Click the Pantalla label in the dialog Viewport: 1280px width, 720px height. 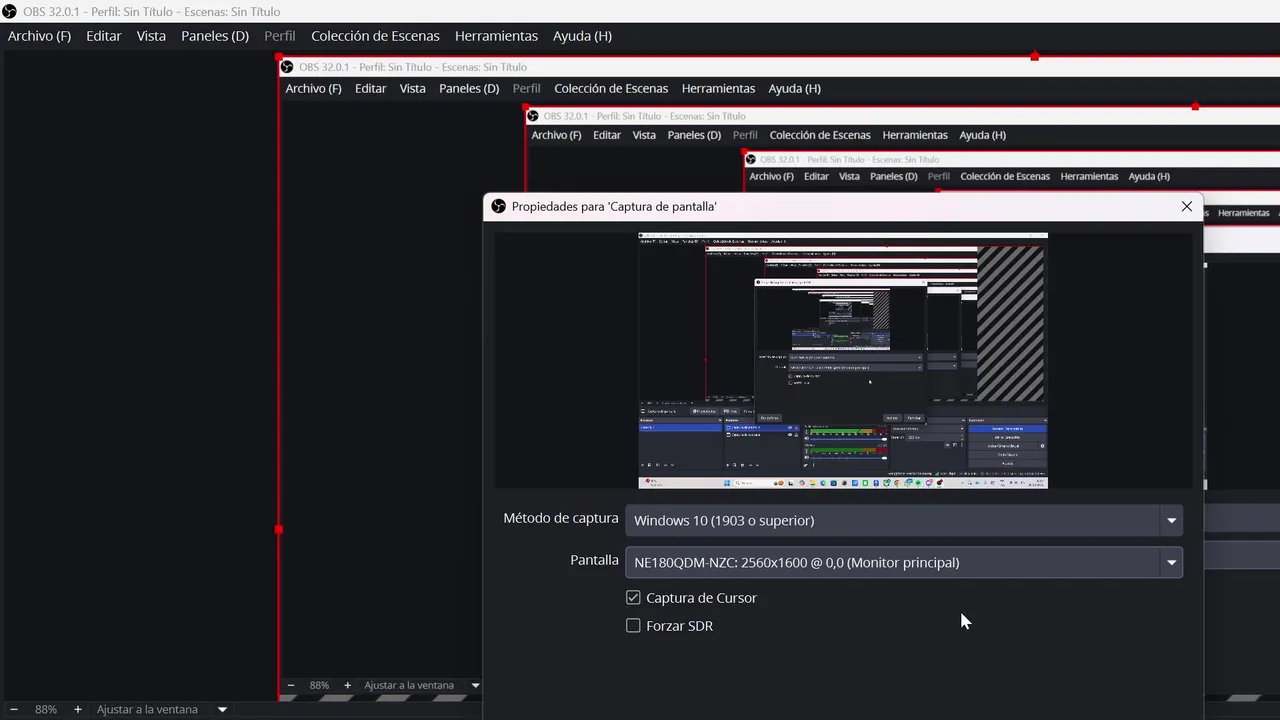594,560
